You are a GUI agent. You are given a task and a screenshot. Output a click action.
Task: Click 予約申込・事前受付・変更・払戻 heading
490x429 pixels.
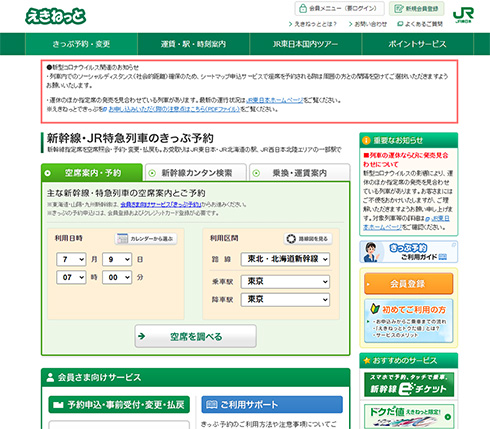119,405
